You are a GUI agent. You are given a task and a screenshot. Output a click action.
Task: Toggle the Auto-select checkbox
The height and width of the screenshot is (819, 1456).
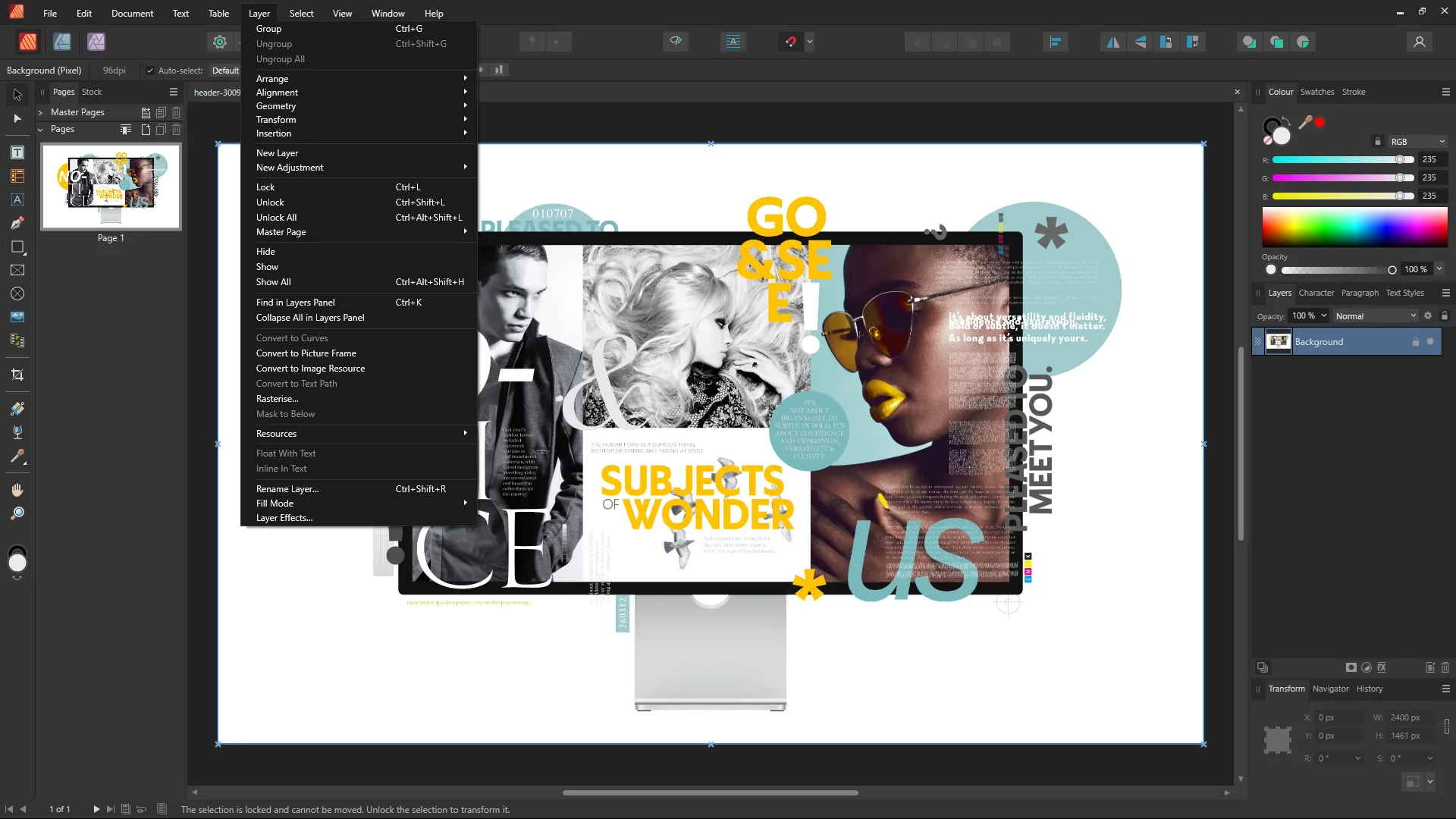(x=150, y=71)
